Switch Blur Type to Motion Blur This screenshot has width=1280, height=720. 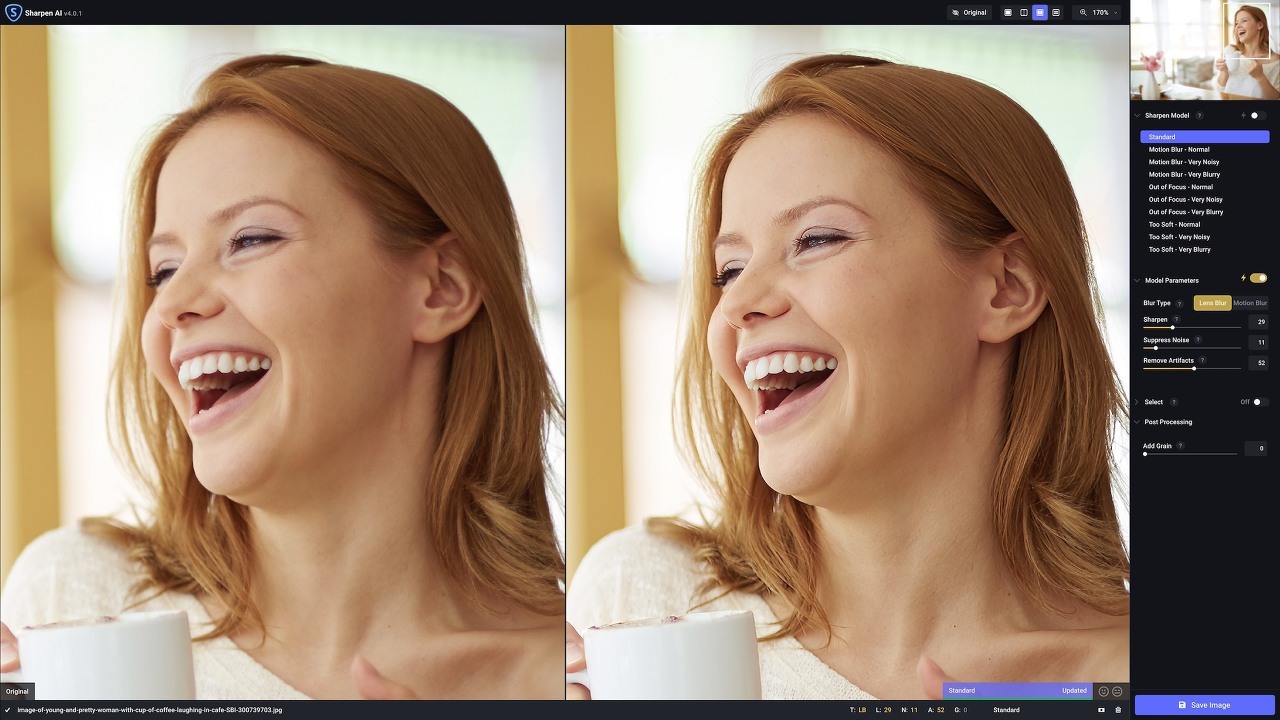click(x=1250, y=303)
